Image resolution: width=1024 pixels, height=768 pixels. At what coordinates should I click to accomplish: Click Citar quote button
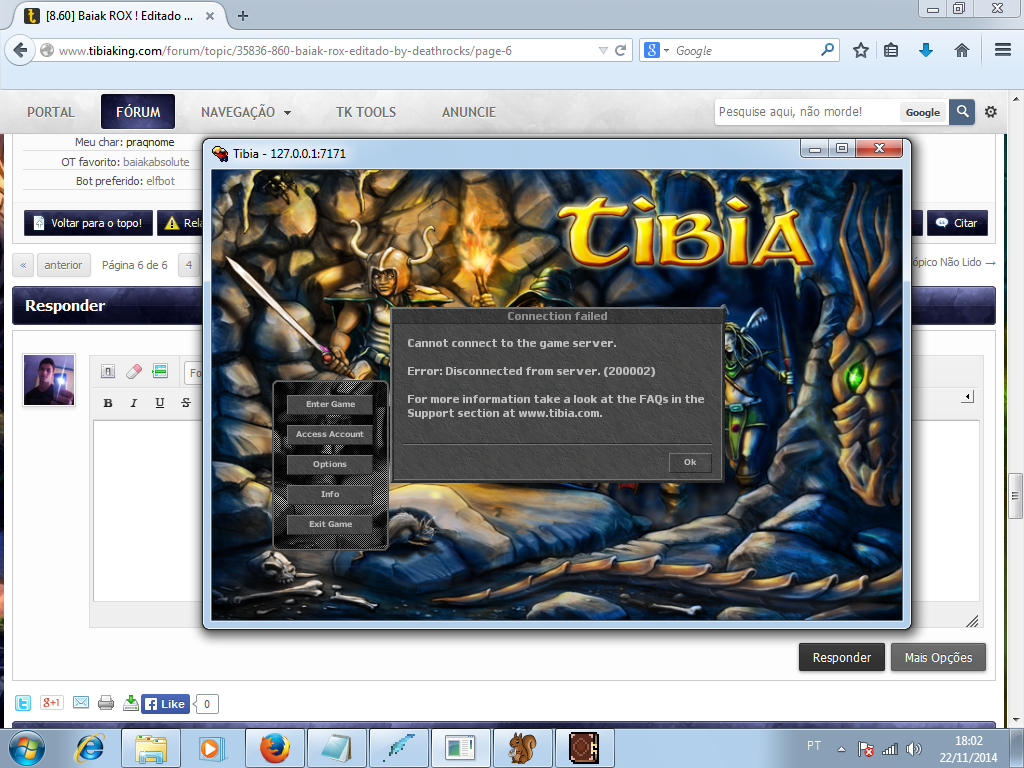[957, 223]
